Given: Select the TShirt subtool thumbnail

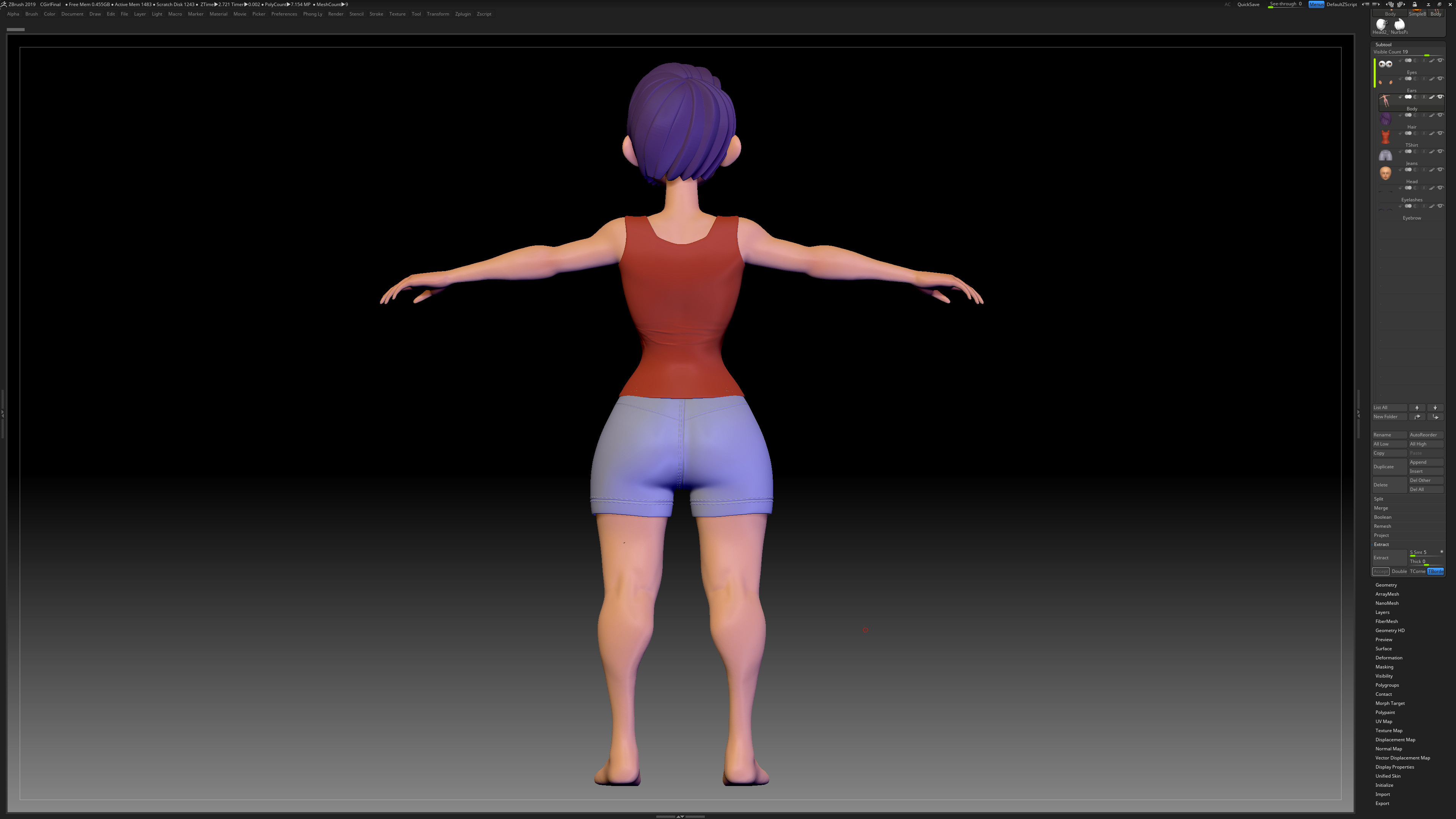Looking at the screenshot, I should (1385, 137).
